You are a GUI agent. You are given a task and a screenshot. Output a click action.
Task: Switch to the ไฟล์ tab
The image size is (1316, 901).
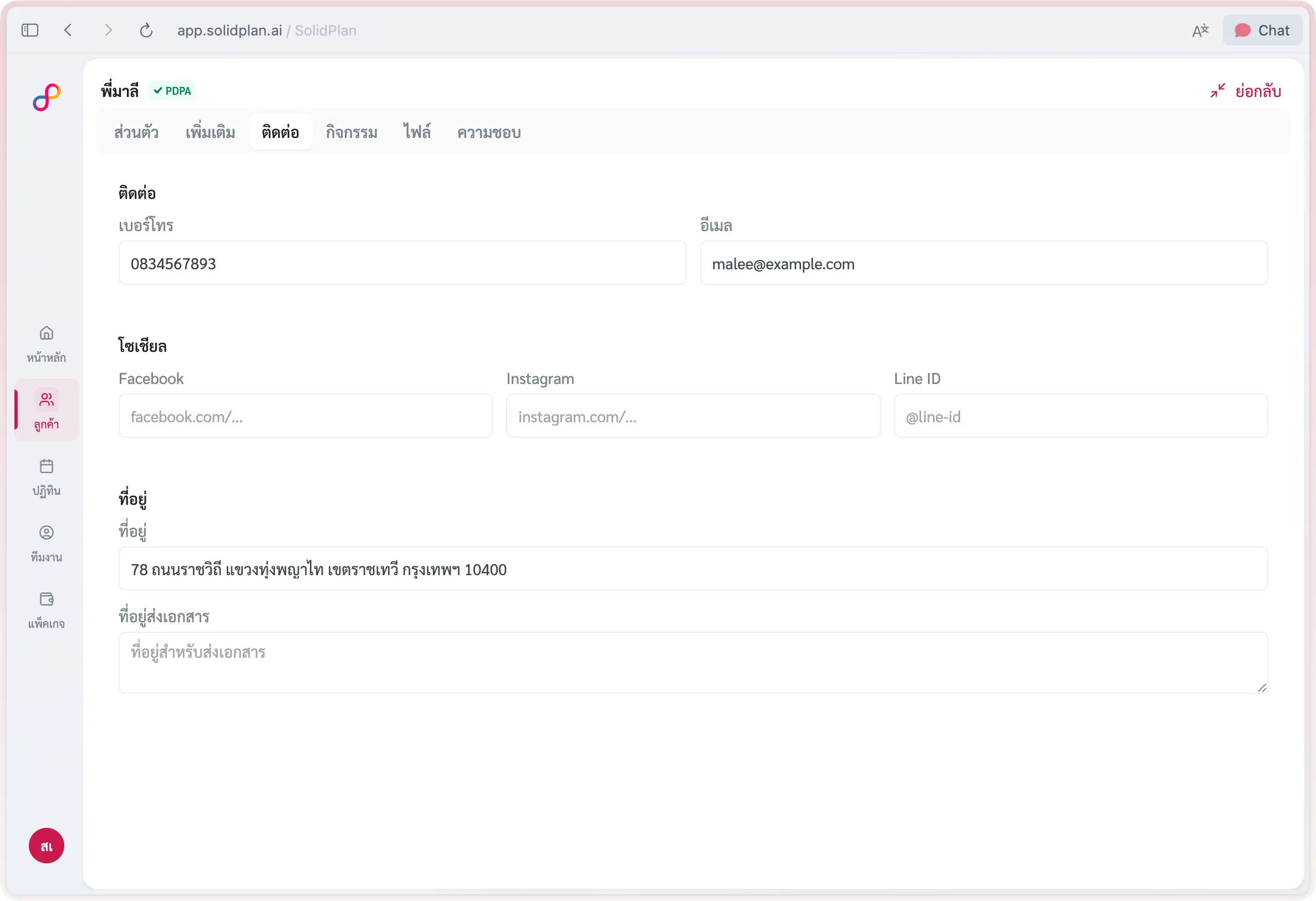coord(417,132)
